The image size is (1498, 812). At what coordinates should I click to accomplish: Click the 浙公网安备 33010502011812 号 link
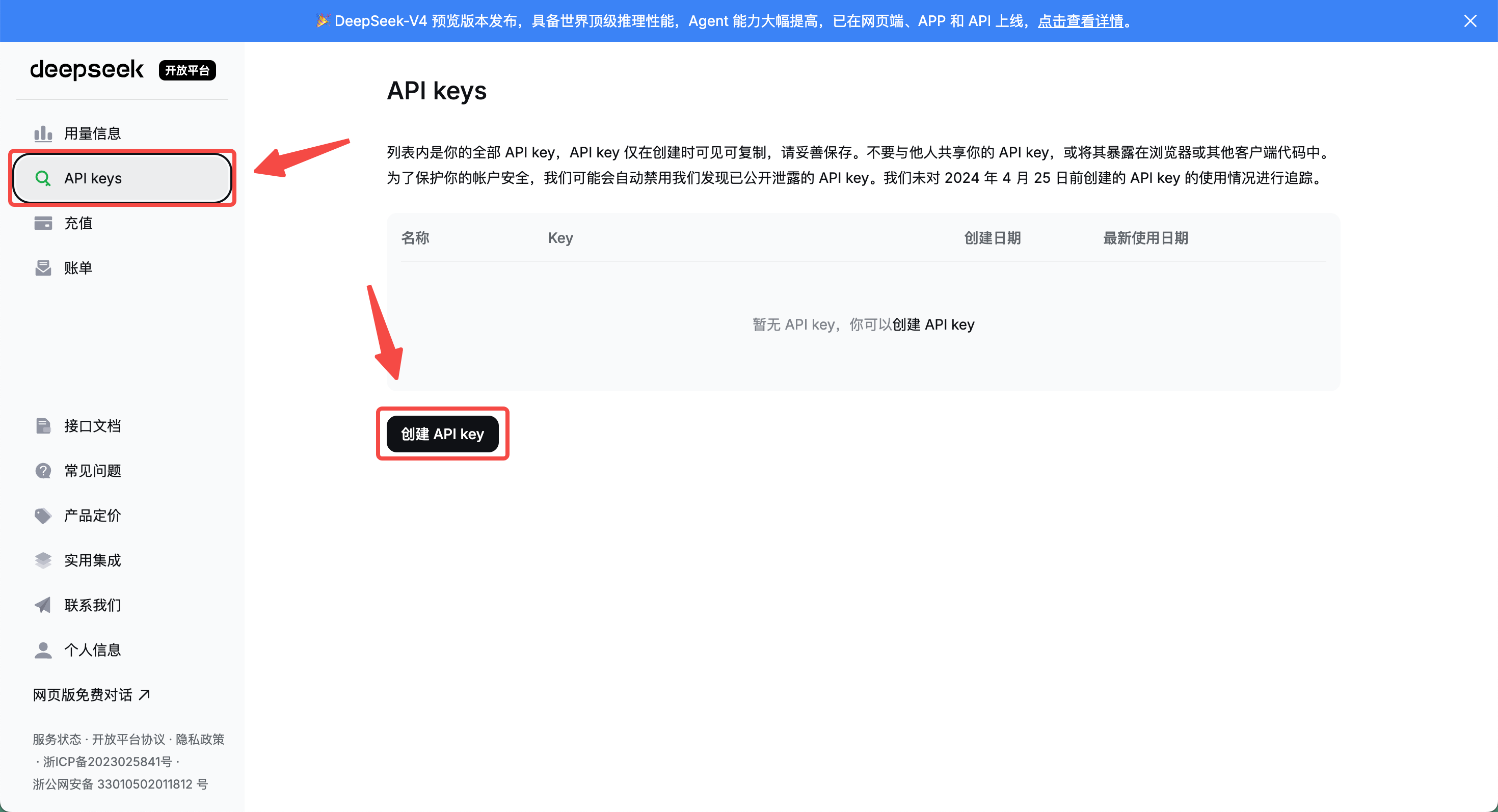point(120,784)
